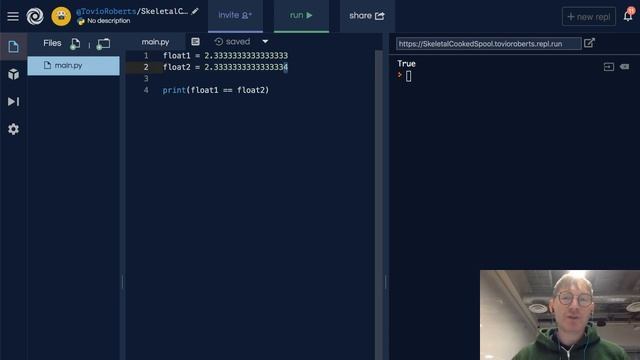Click the invite button

click(x=235, y=16)
